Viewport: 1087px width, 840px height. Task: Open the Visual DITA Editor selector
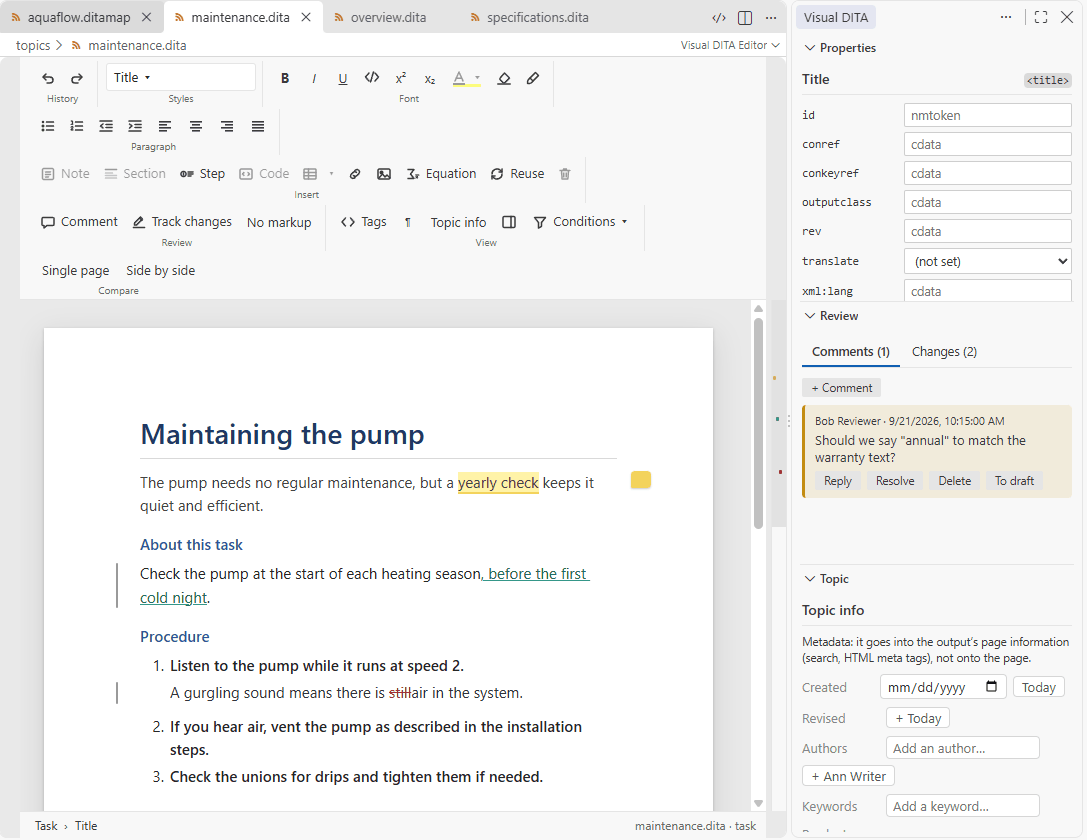click(x=730, y=45)
